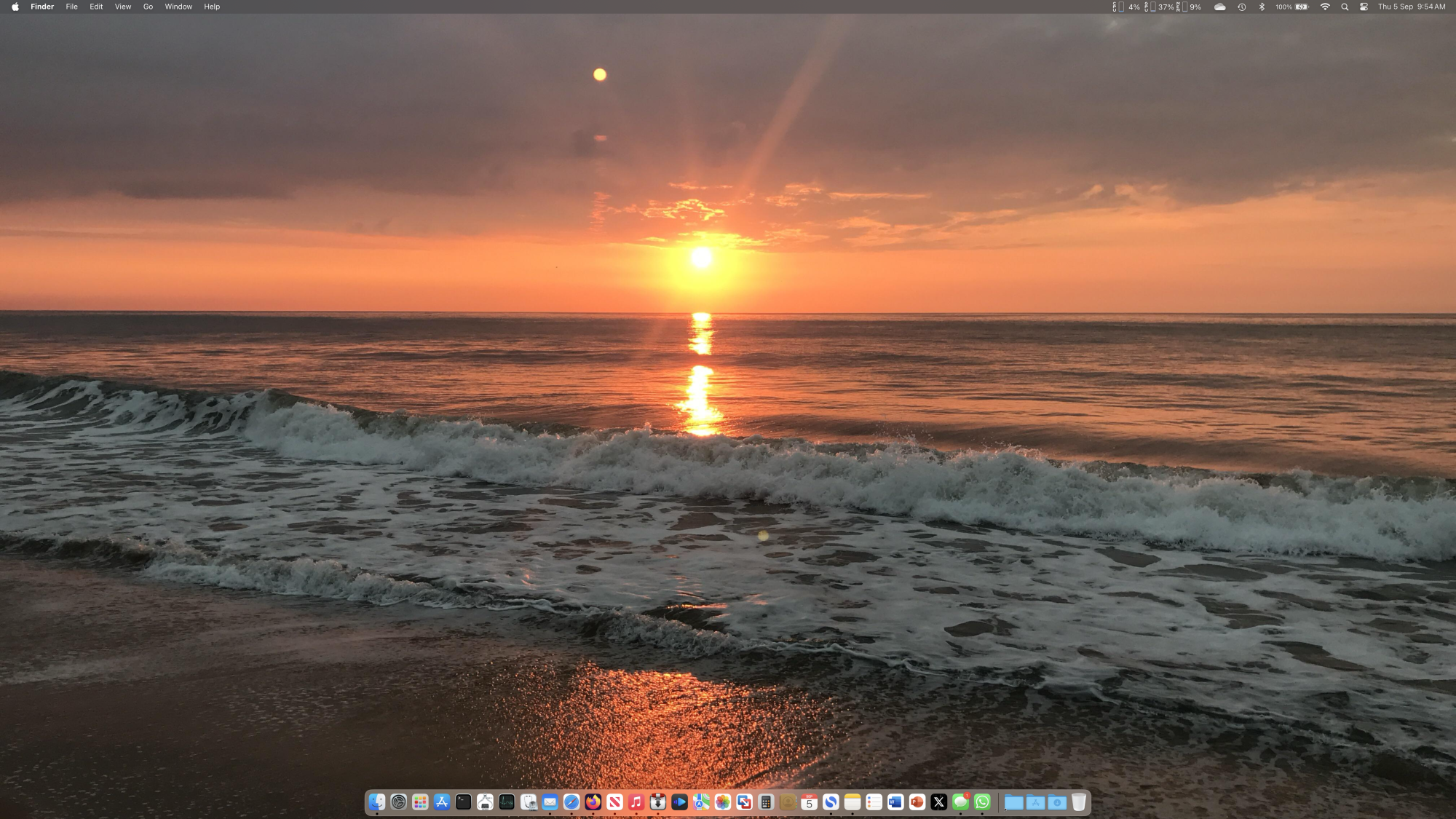Image resolution: width=1456 pixels, height=819 pixels.
Task: Click the date and time display
Action: (1411, 7)
